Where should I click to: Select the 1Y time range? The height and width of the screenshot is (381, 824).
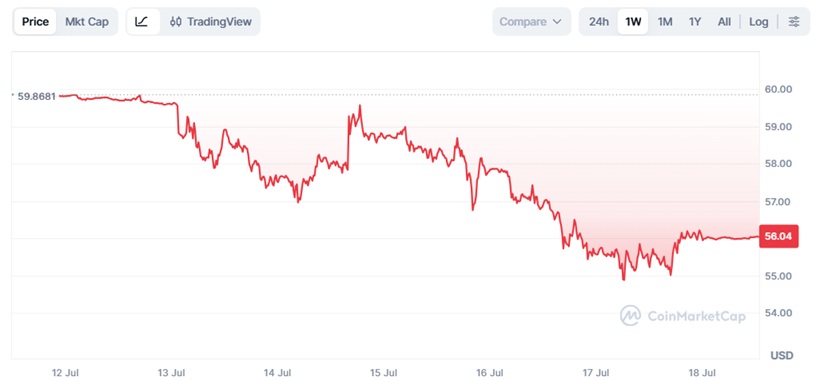[695, 22]
